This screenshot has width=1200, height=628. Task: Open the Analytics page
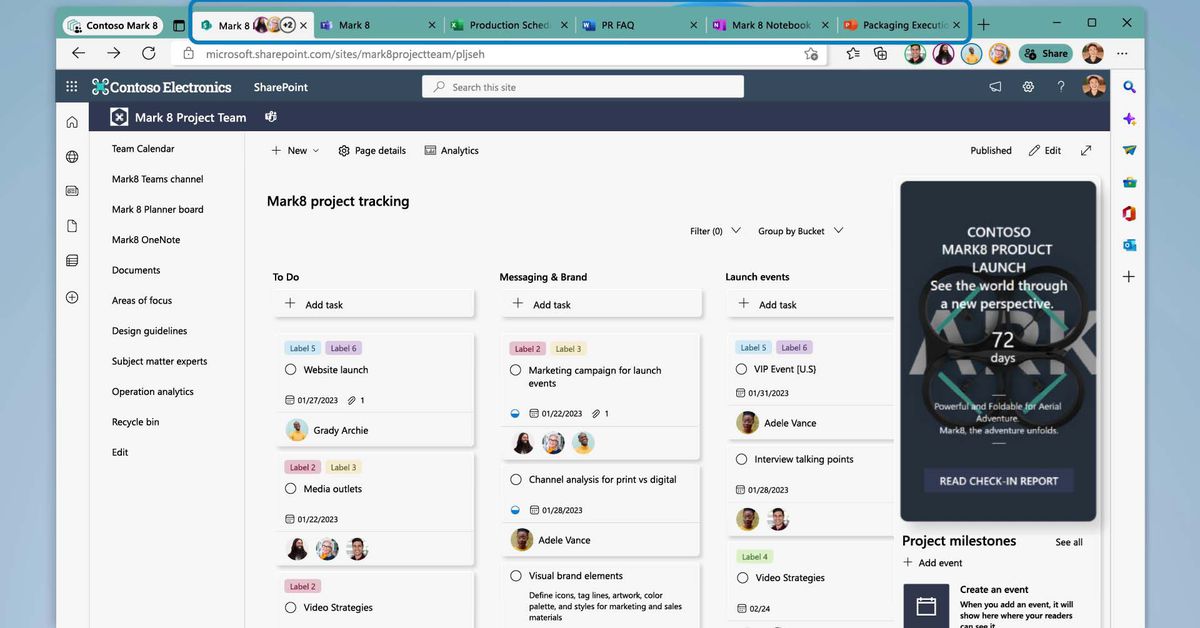(451, 151)
